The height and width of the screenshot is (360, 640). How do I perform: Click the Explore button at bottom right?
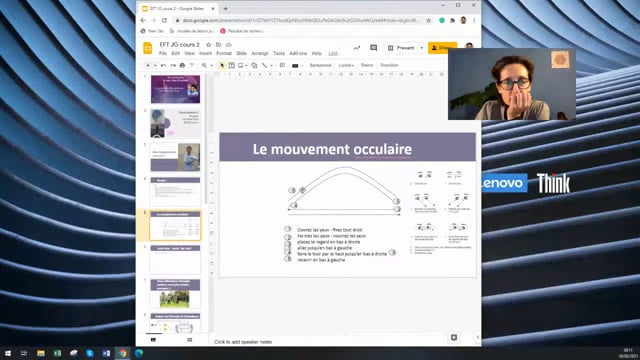coord(454,337)
